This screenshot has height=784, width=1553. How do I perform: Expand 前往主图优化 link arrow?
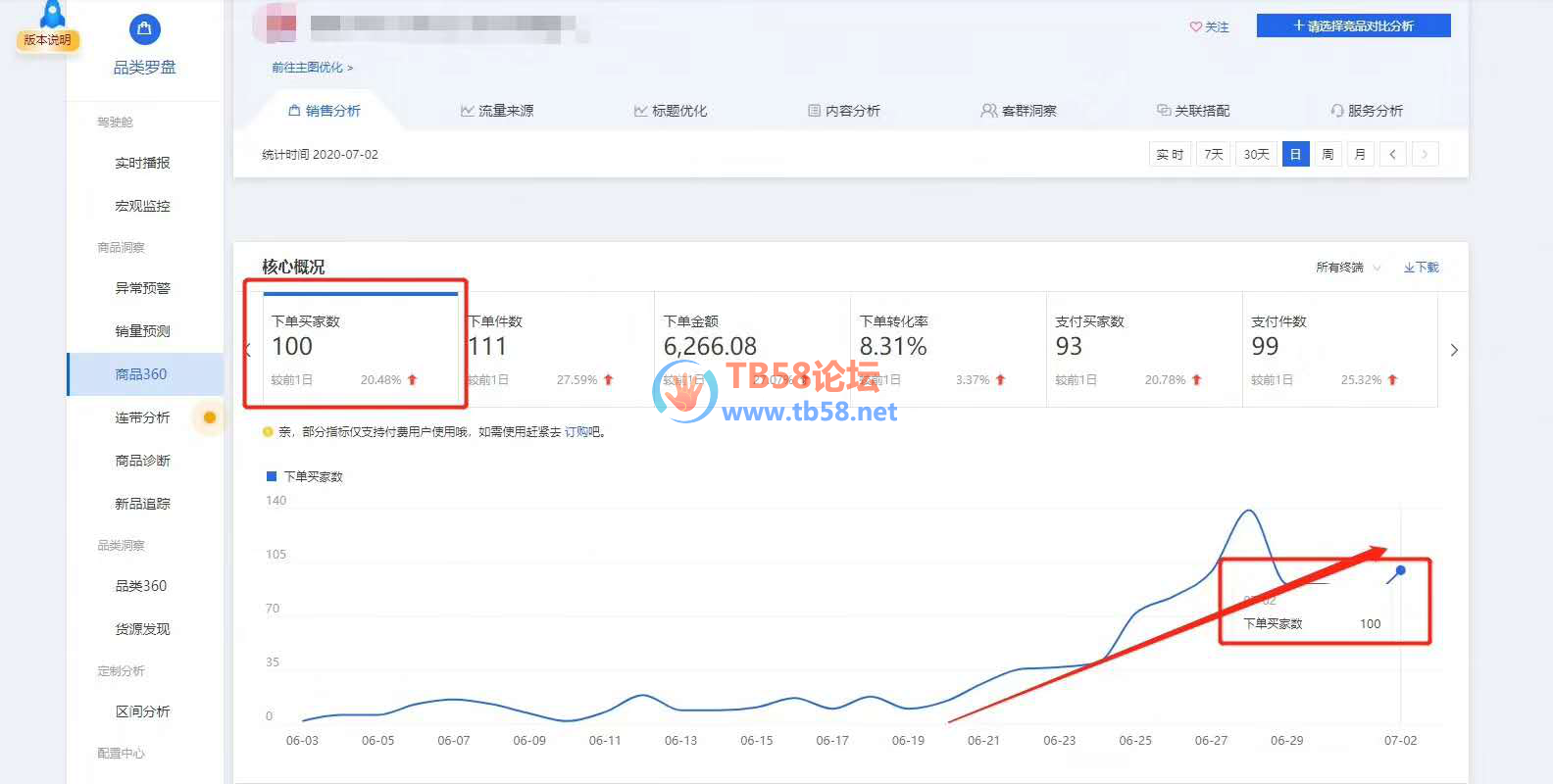350,69
